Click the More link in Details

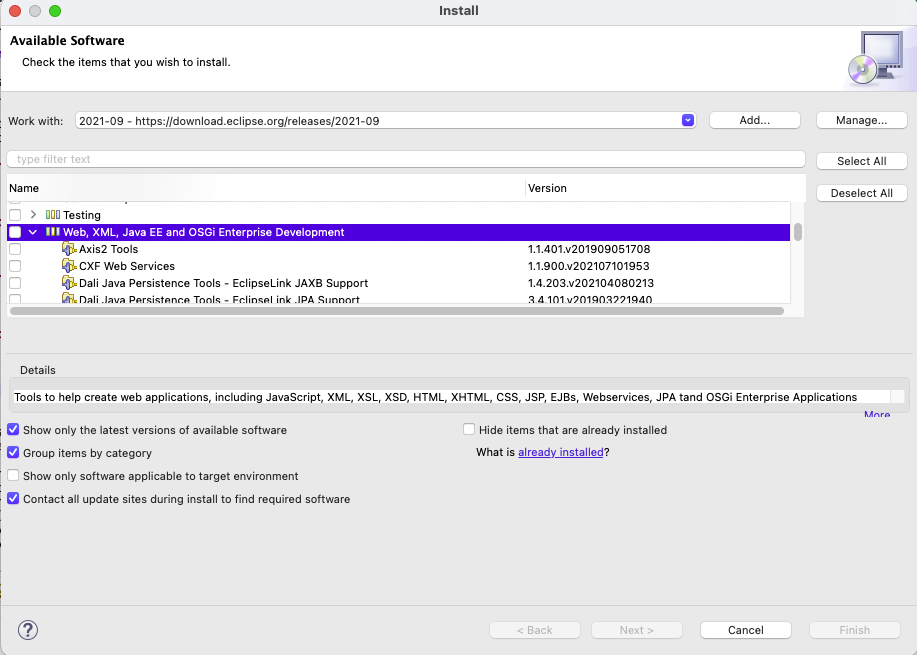pos(877,414)
